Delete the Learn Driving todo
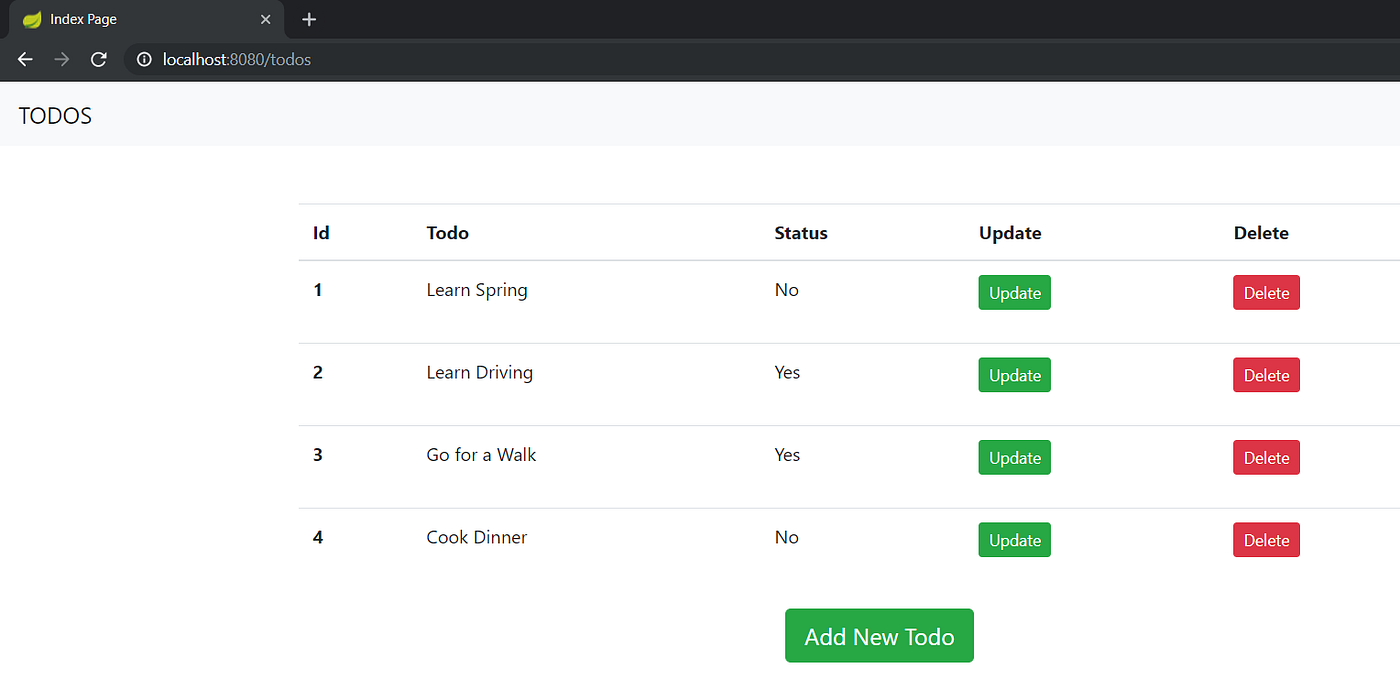1400x692 pixels. (1266, 375)
